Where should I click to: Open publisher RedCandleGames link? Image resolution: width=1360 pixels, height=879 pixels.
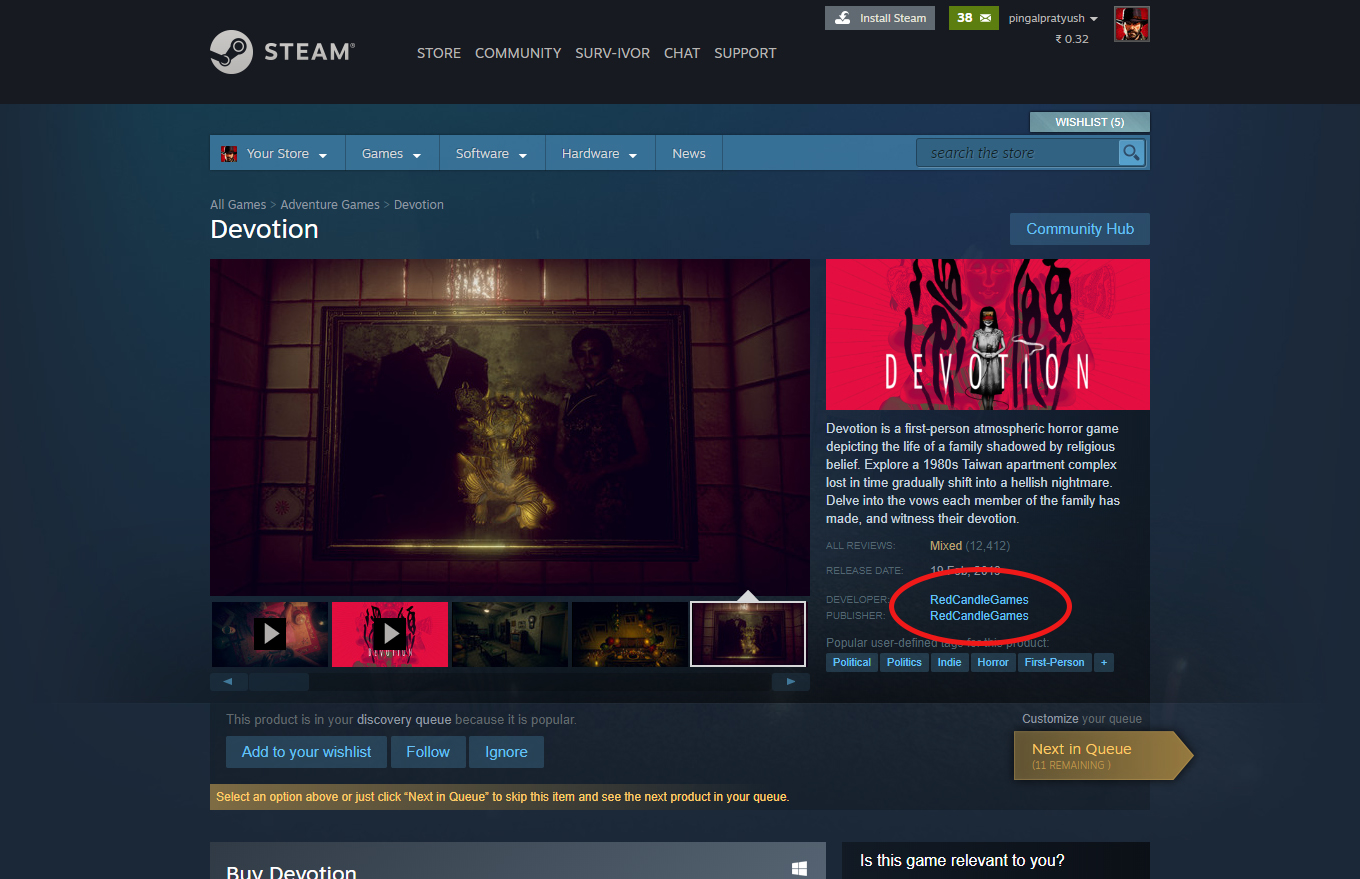(979, 616)
